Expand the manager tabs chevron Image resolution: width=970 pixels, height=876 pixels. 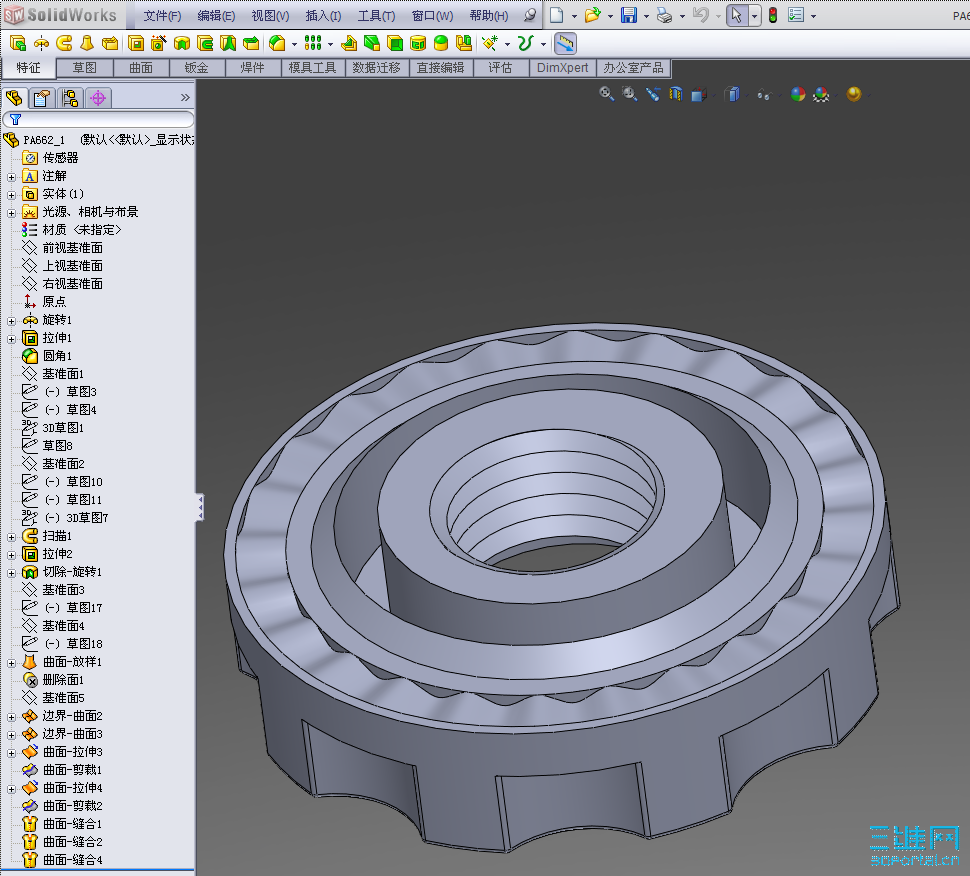[x=185, y=98]
